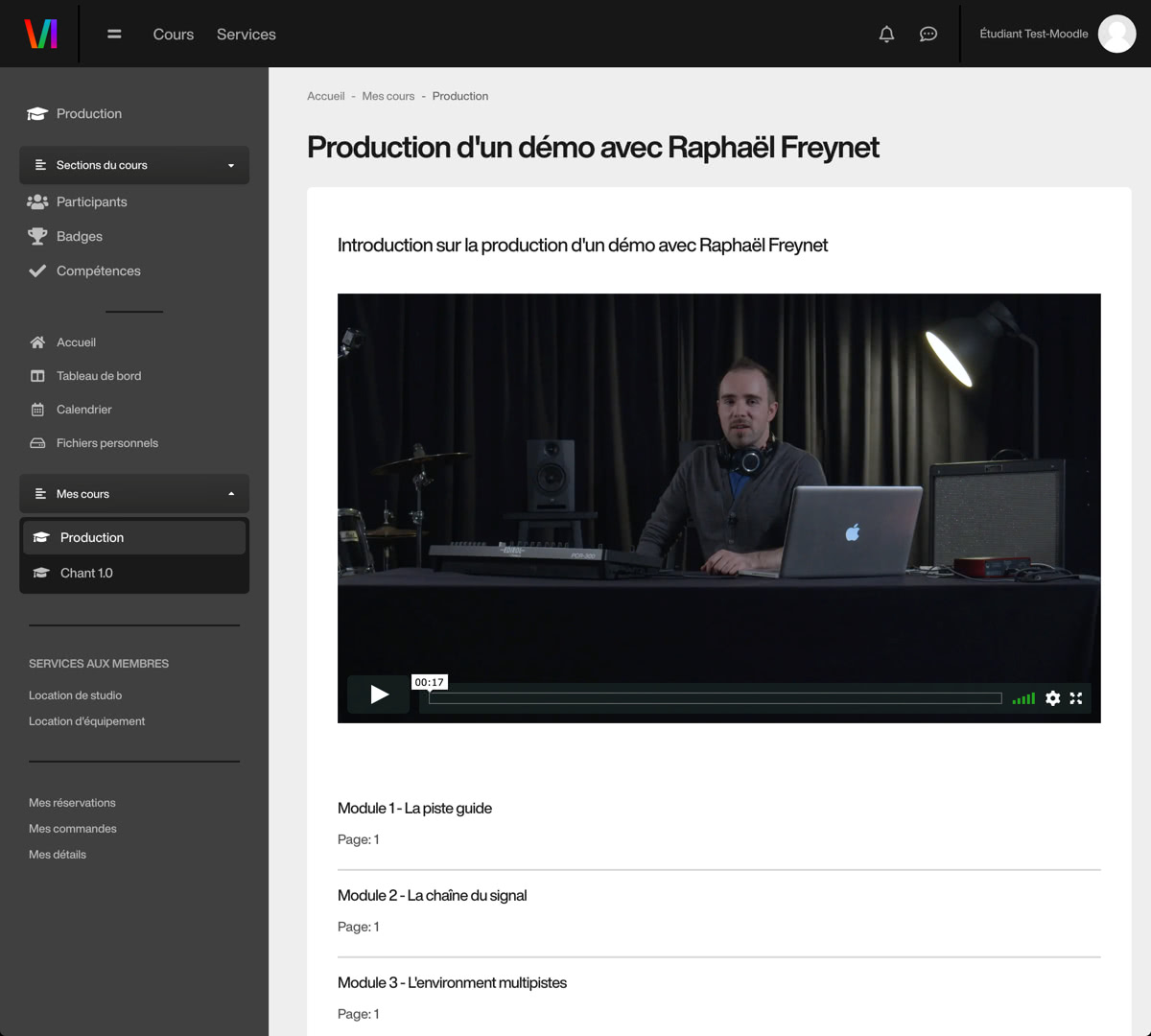Open video settings gear icon
The height and width of the screenshot is (1036, 1151).
pyautogui.click(x=1052, y=698)
